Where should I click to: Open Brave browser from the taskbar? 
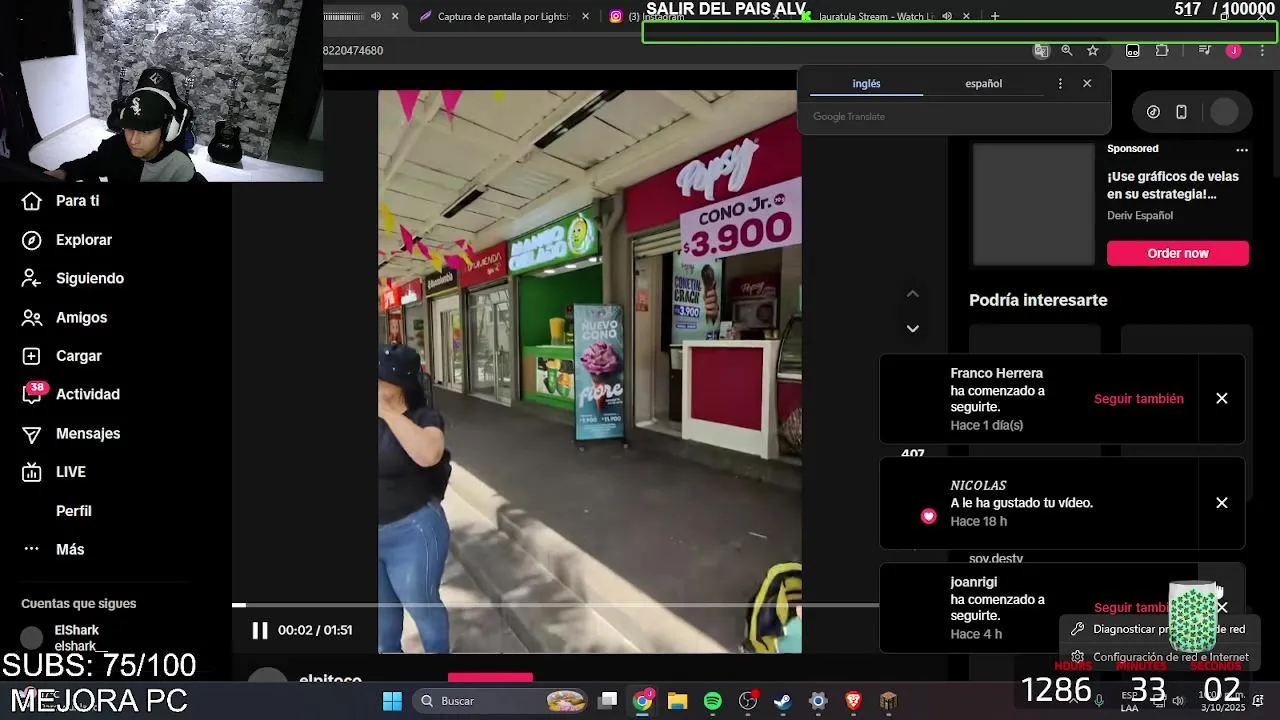point(853,701)
